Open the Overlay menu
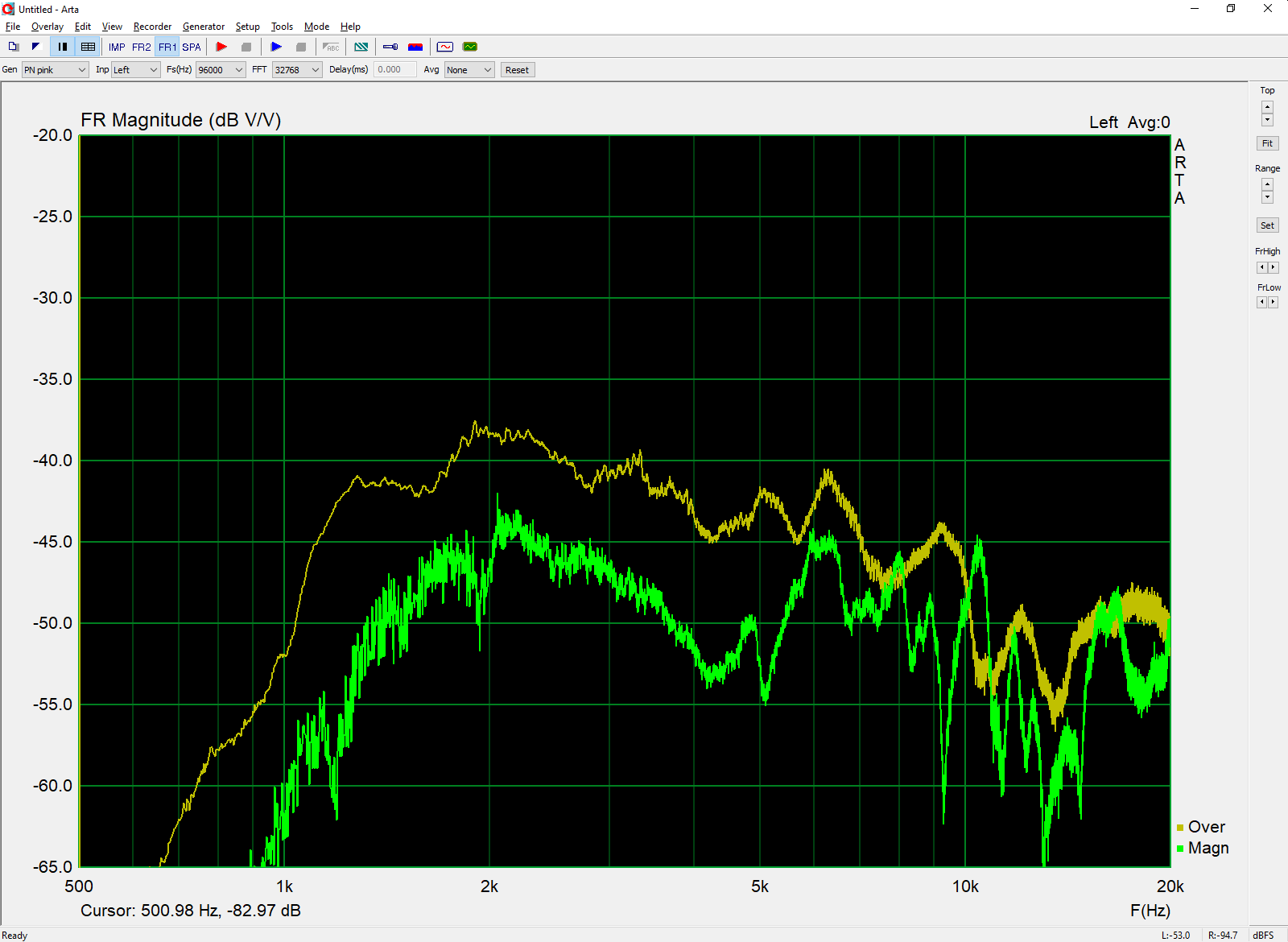 pyautogui.click(x=47, y=27)
